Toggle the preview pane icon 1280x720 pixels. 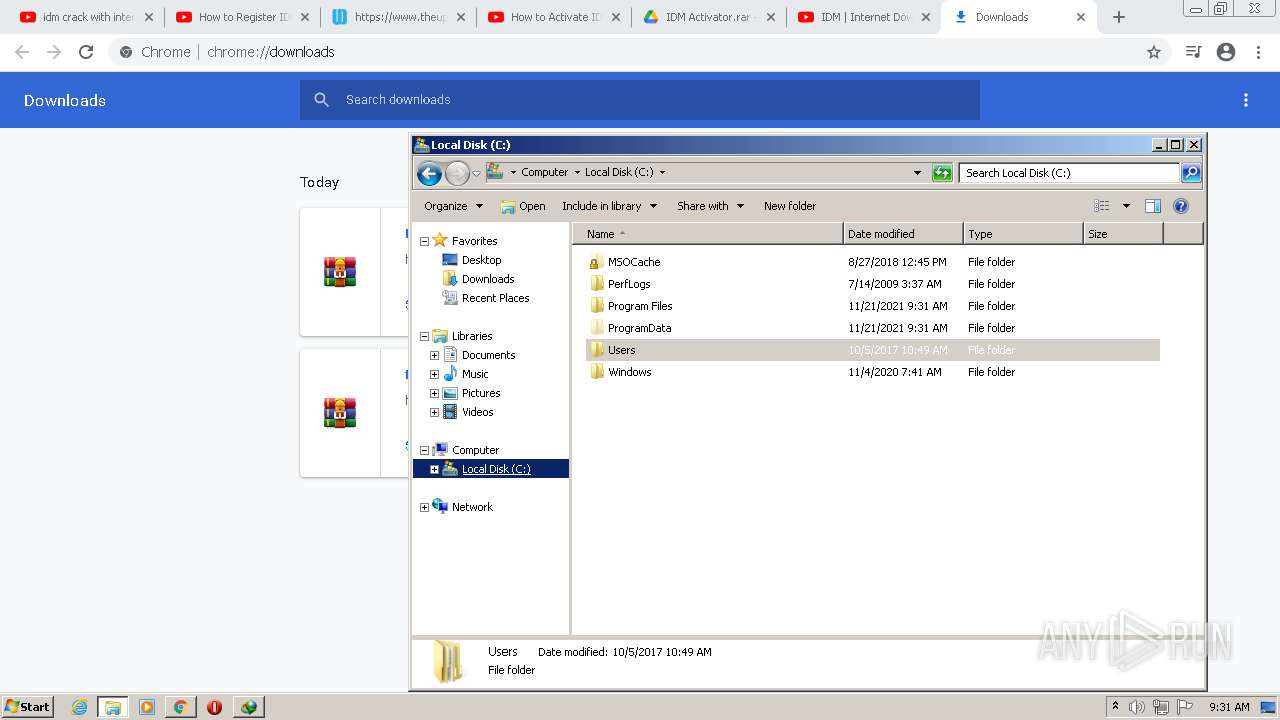1153,206
